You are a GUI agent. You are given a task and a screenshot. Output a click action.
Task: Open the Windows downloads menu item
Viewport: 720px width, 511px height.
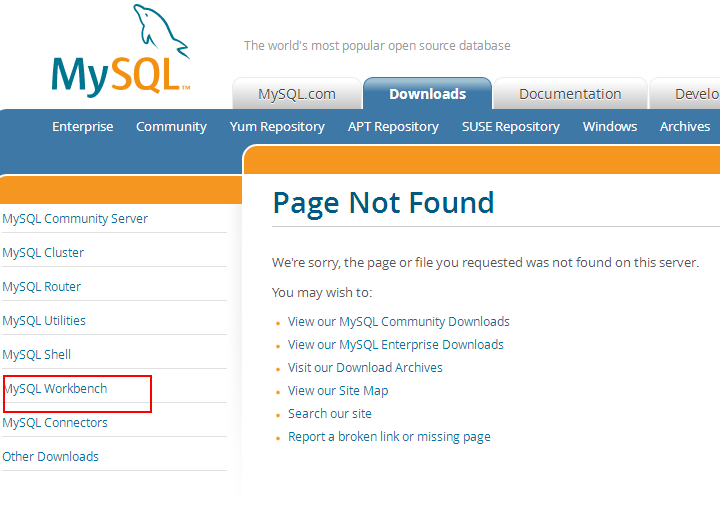point(610,126)
